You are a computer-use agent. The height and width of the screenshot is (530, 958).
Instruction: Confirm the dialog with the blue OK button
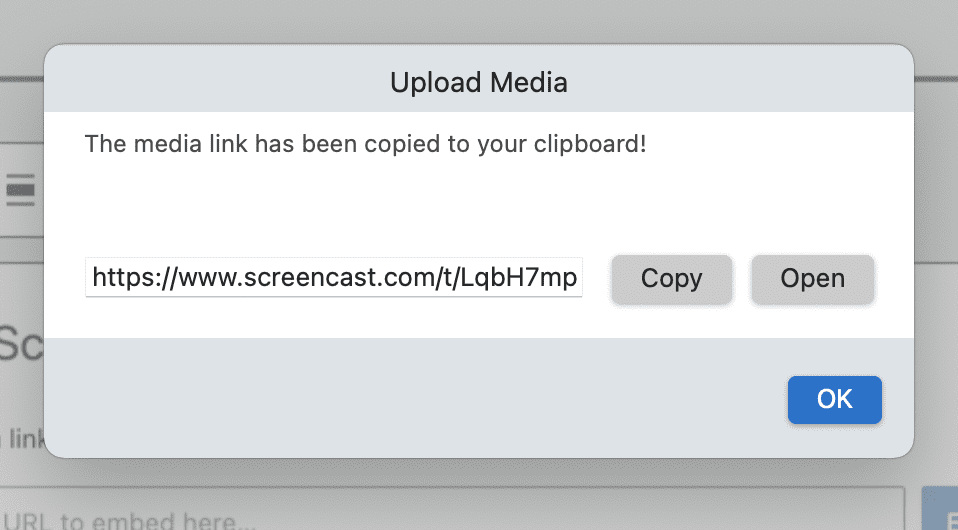tap(834, 399)
